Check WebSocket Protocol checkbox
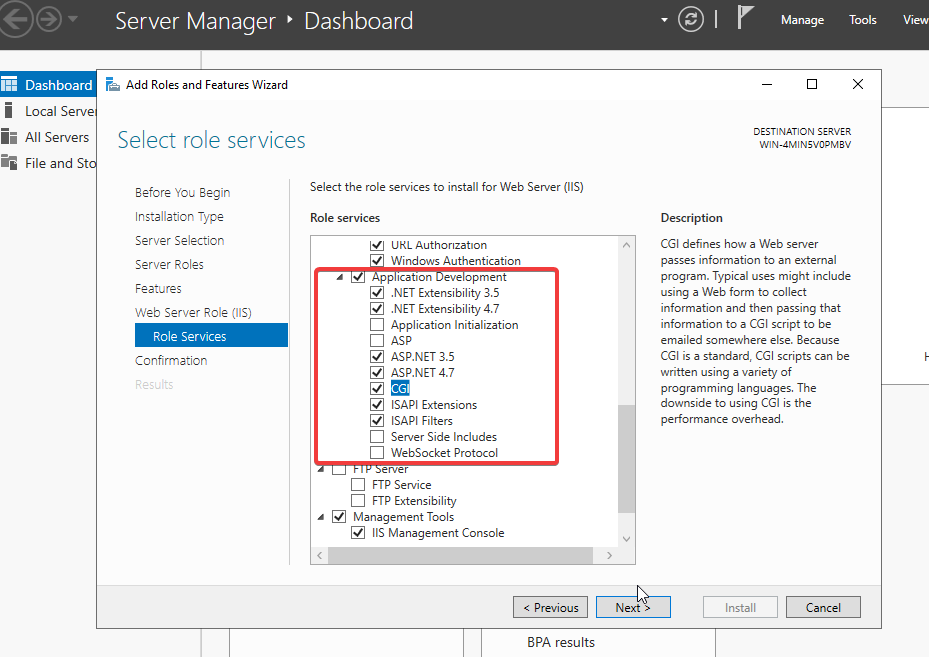This screenshot has width=929, height=657. (x=377, y=453)
